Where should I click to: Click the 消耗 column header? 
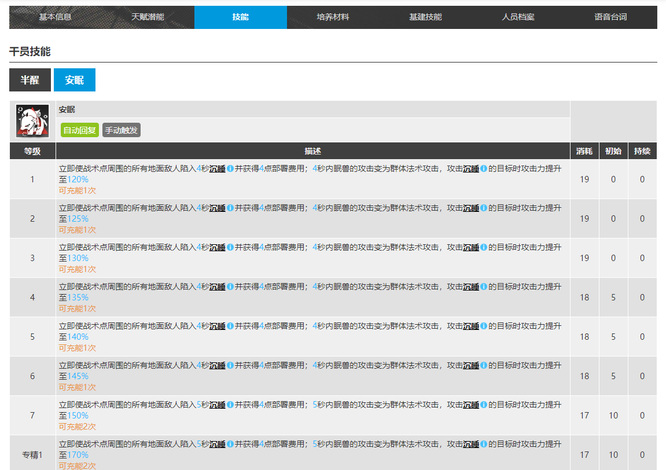[584, 151]
